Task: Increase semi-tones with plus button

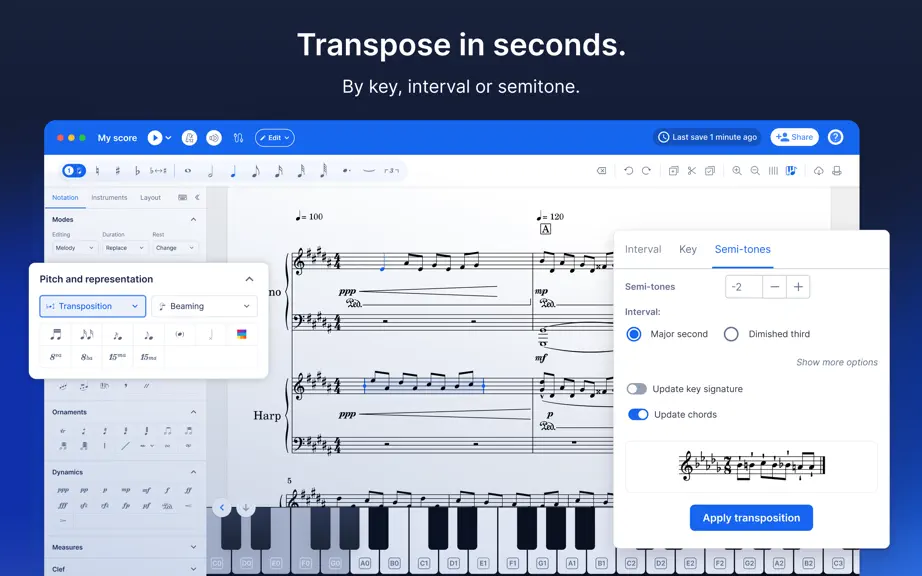Action: [798, 287]
